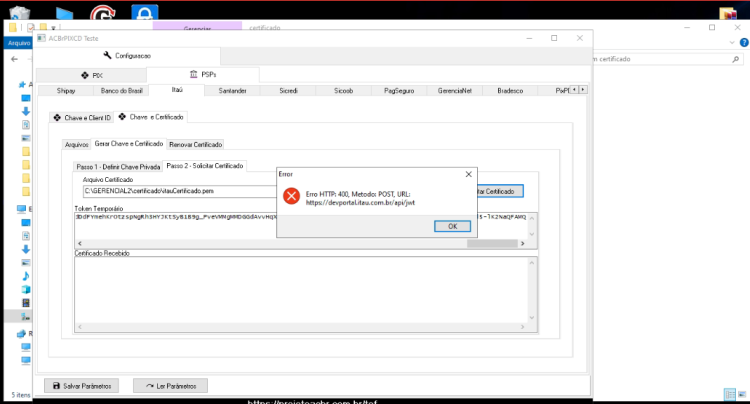The width and height of the screenshot is (750, 404).
Task: Select Passo 2 - Solicitar Certificado tab
Action: point(205,166)
